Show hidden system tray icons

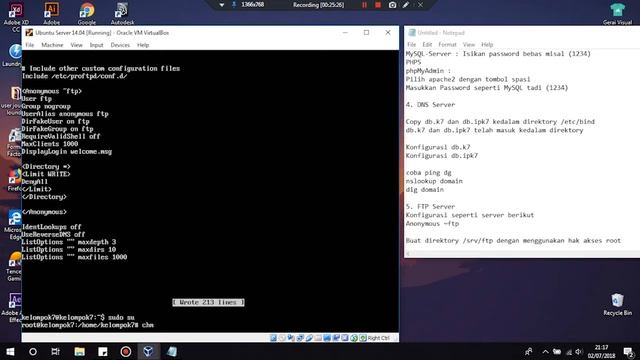point(545,351)
